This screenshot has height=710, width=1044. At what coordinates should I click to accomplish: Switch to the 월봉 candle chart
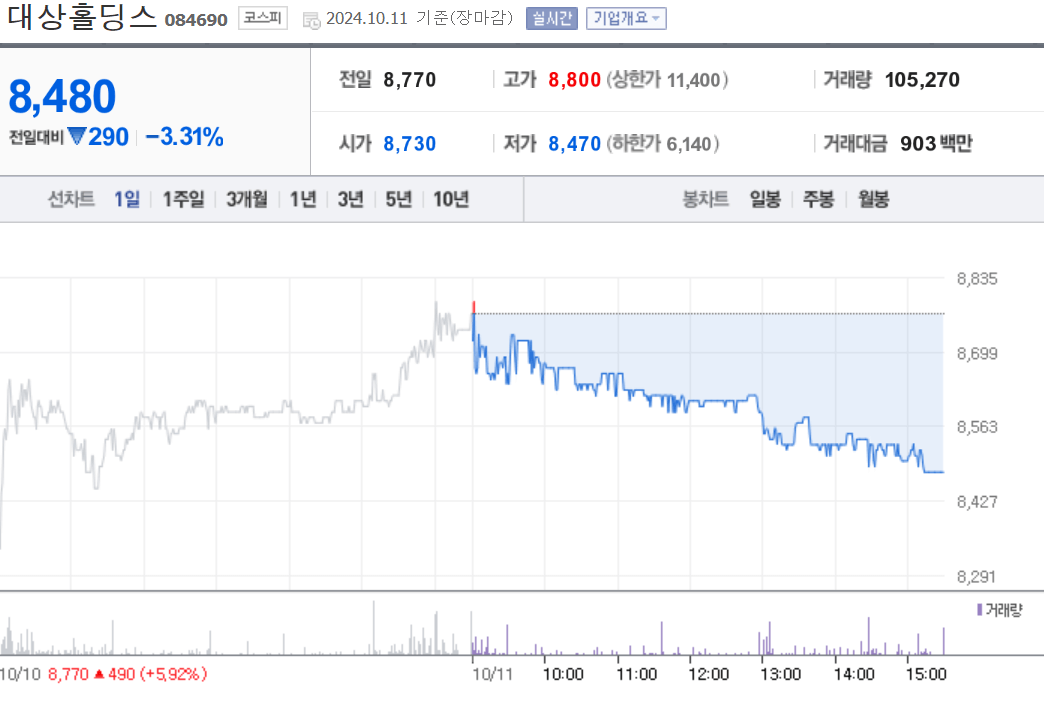coord(874,199)
